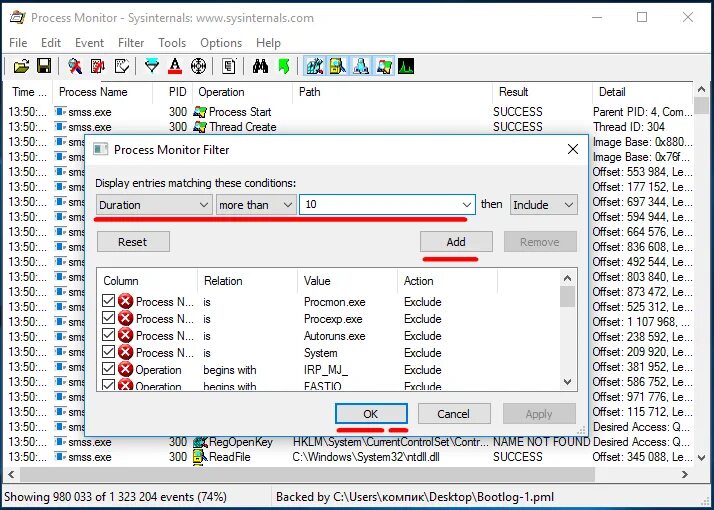Open the Filter menu

coord(131,43)
